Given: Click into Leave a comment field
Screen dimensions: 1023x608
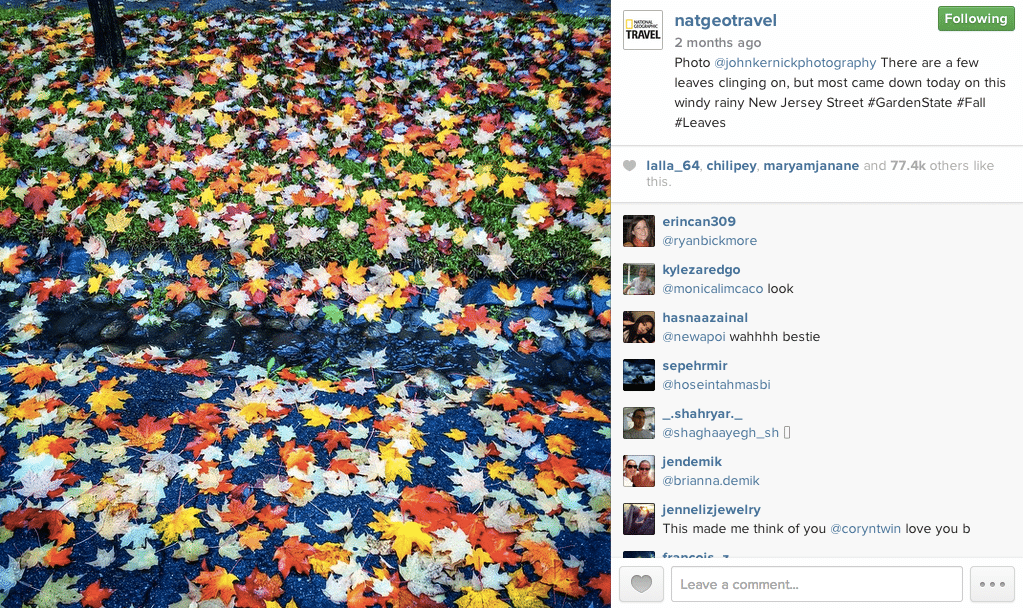Looking at the screenshot, I should pyautogui.click(x=817, y=584).
